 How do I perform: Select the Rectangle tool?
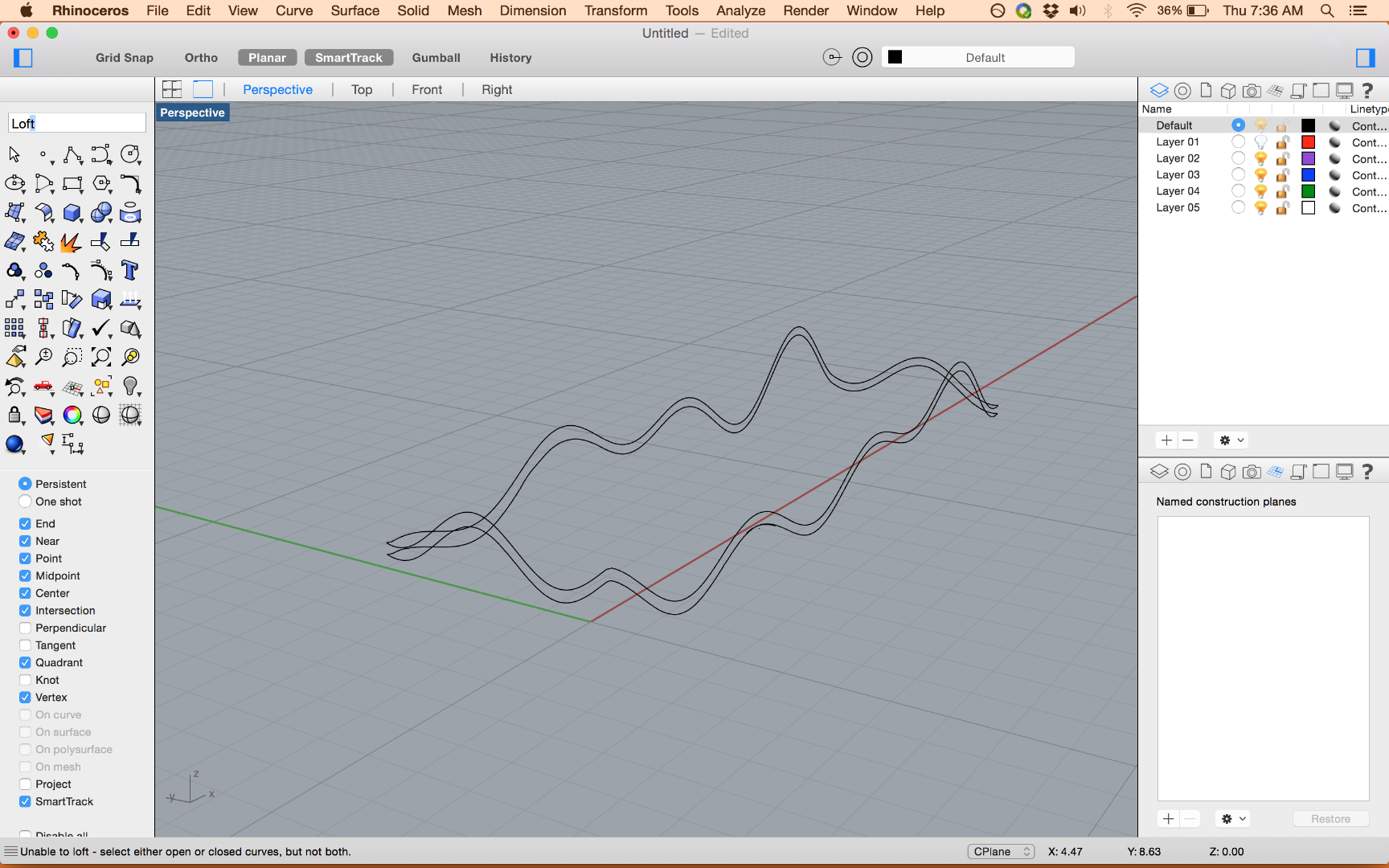(x=72, y=183)
